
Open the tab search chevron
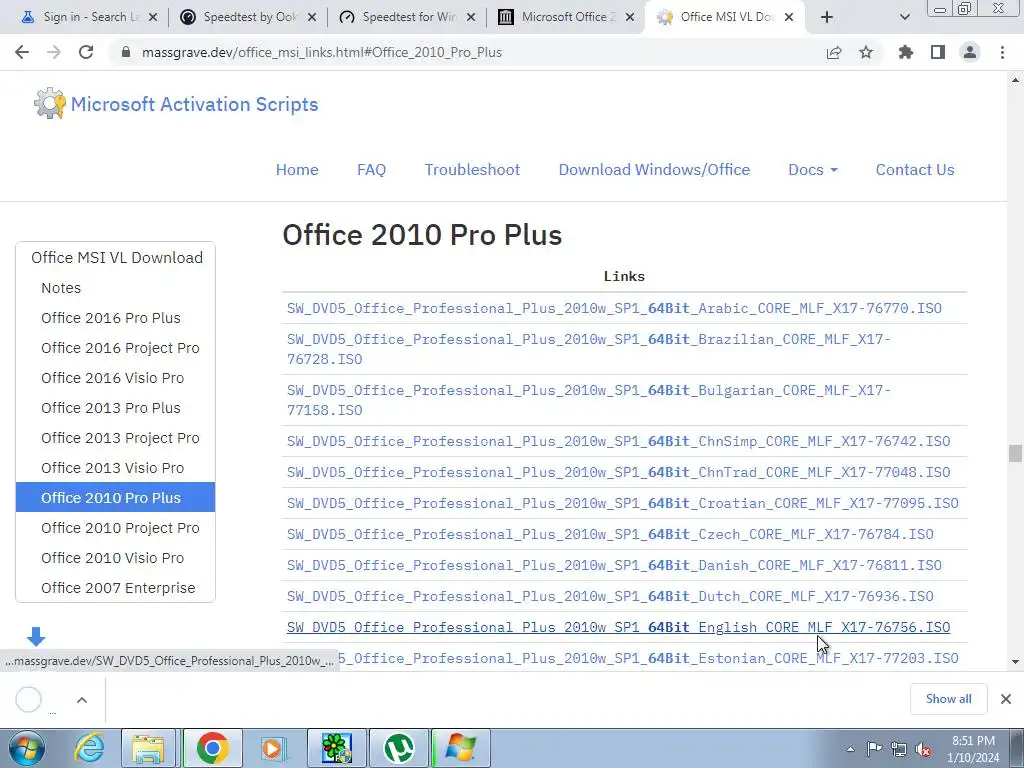[x=904, y=17]
